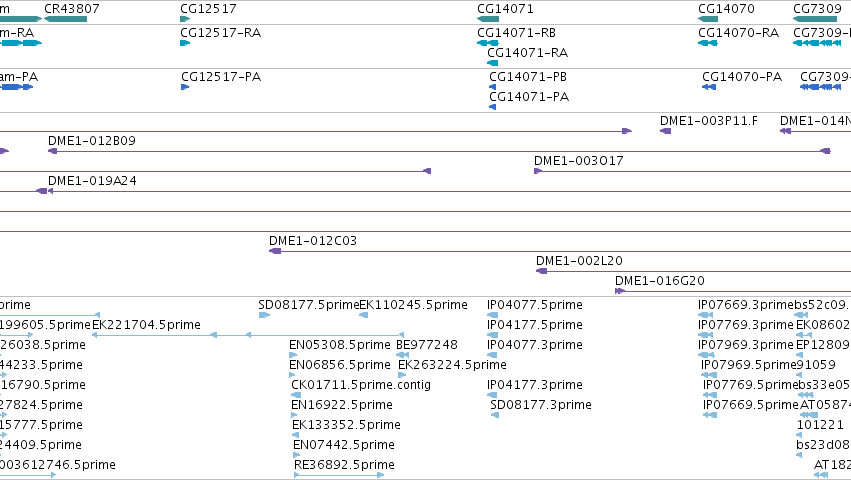This screenshot has width=851, height=480.
Task: Click the CR43807 gene label
Action: pyautogui.click(x=72, y=9)
